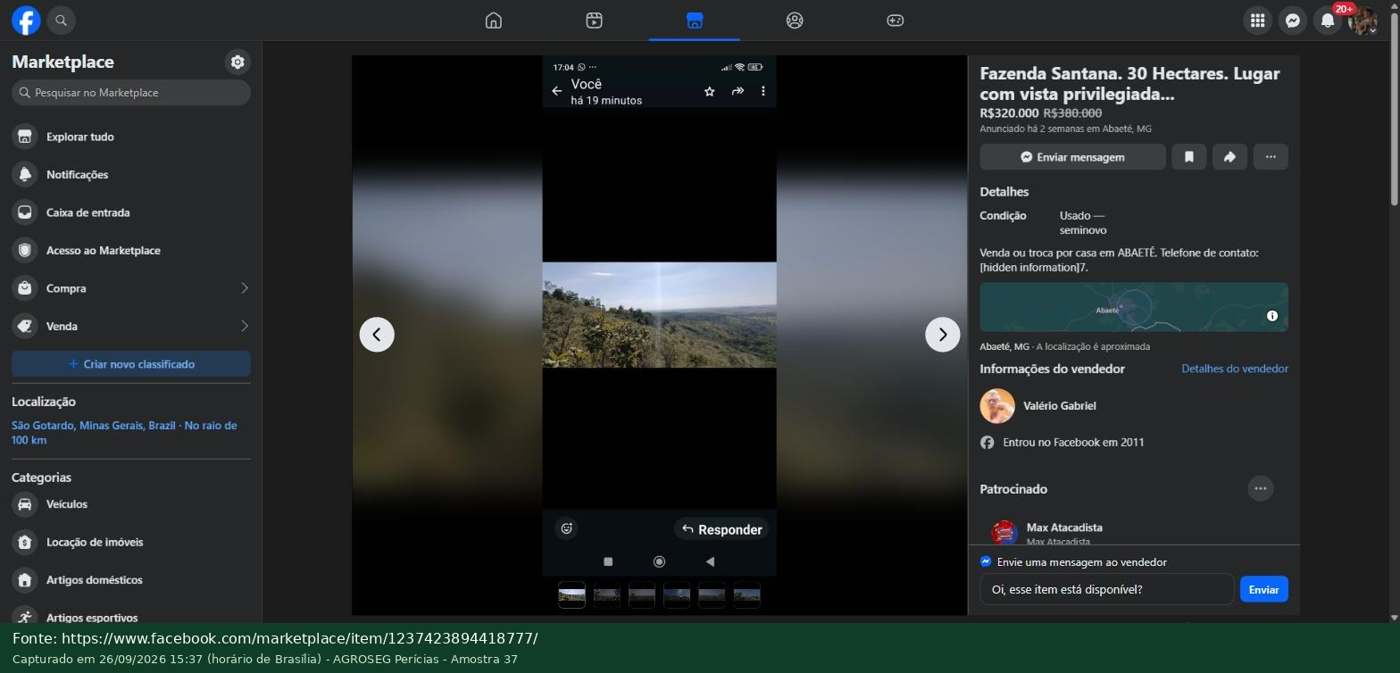Open the notifications bell with 20+ badge
This screenshot has width=1400, height=673.
(x=1327, y=20)
